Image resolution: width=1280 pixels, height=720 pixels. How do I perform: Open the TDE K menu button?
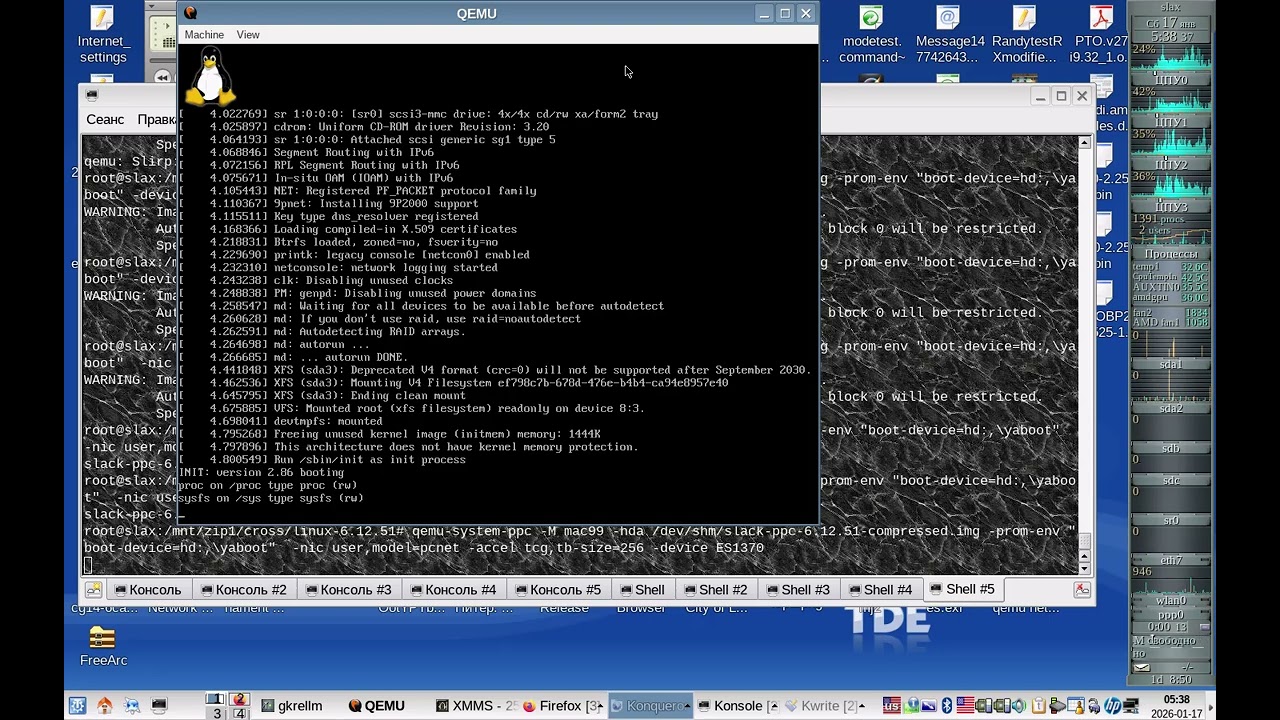[x=78, y=705]
